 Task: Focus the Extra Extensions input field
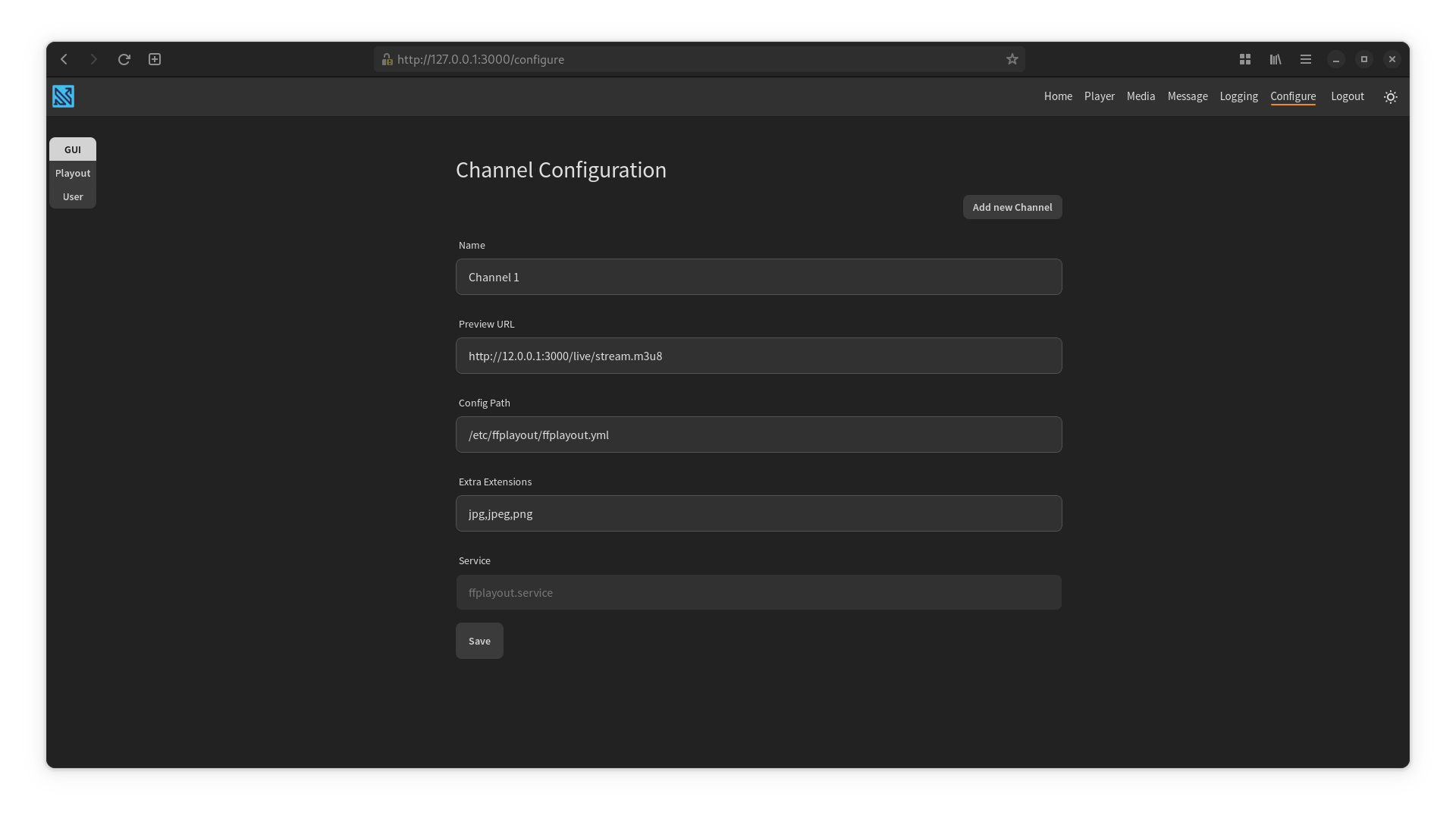coord(758,513)
